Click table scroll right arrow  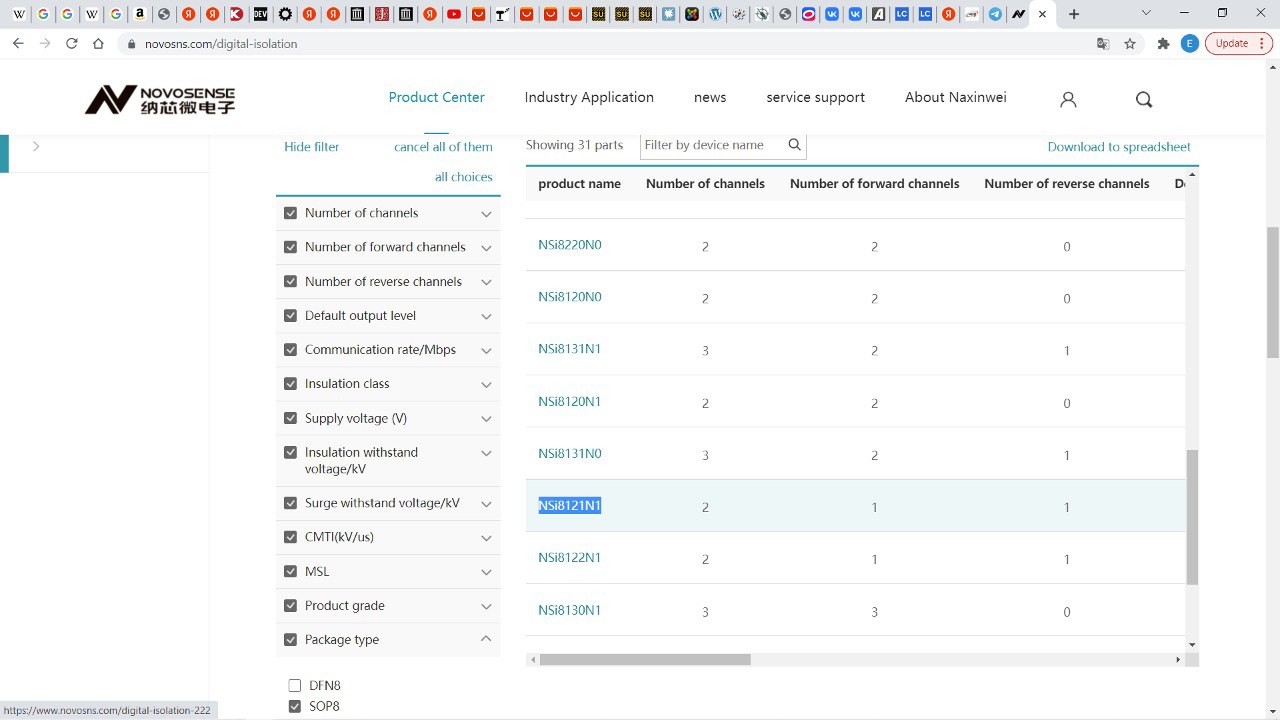tap(1178, 660)
